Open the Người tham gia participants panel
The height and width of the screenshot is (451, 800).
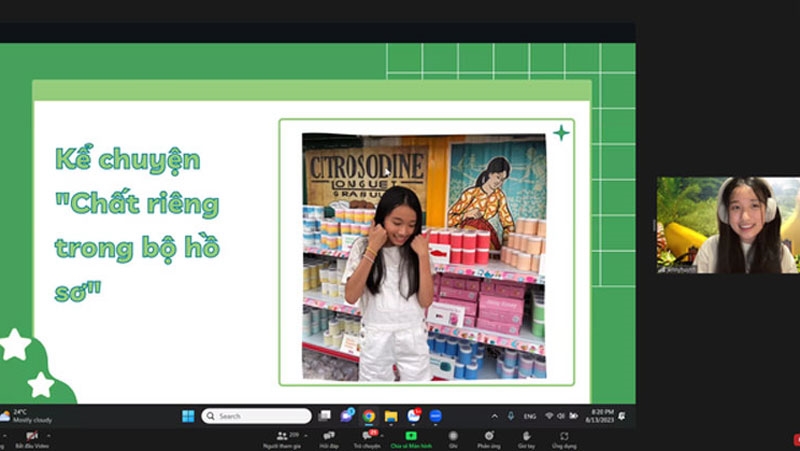(x=282, y=439)
